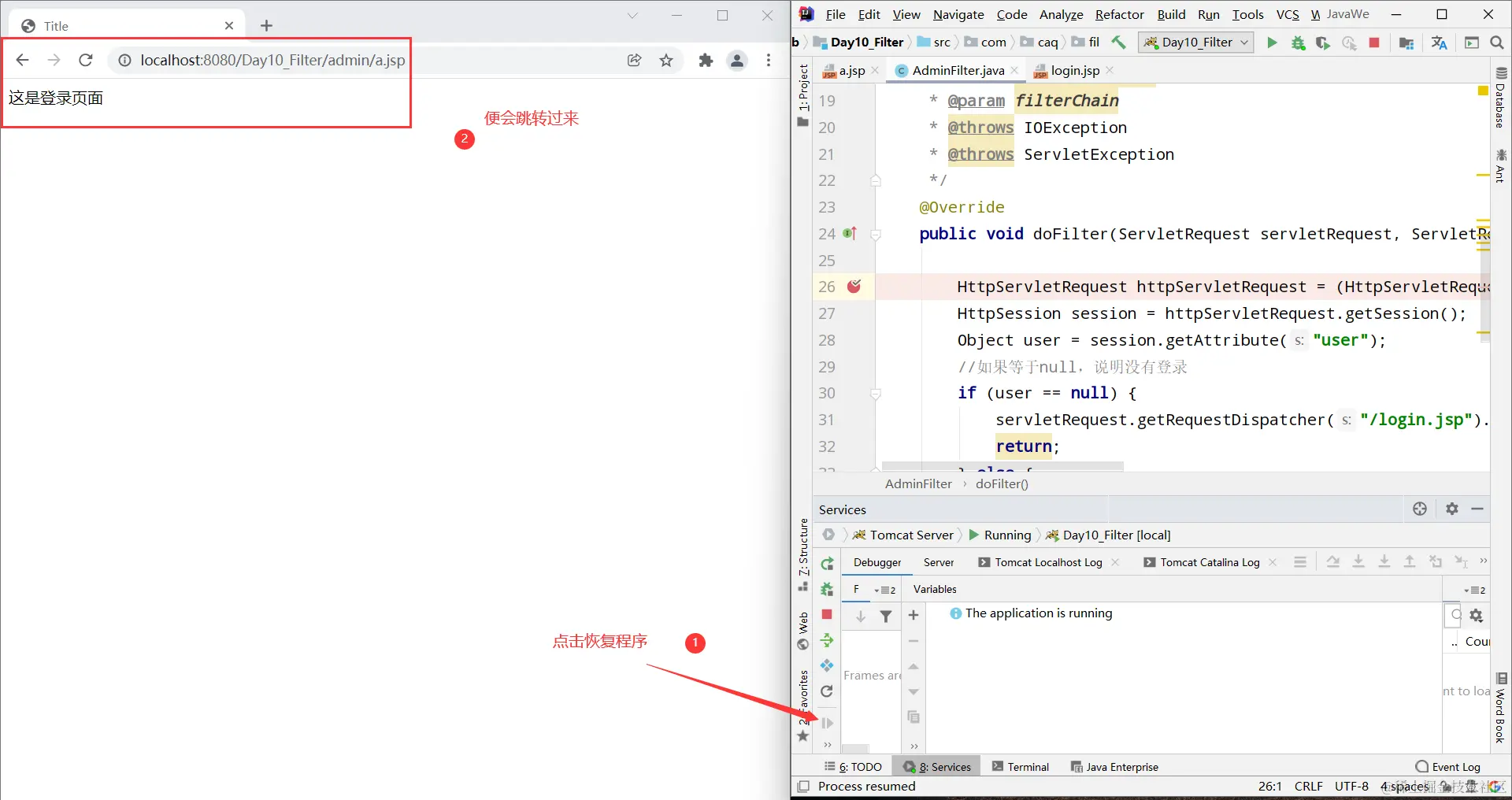Open the Terminal tool window

point(1021,767)
